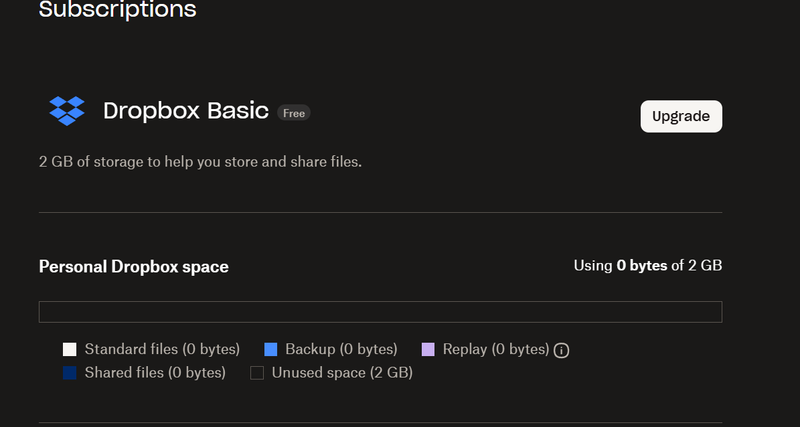This screenshot has height=427, width=800.
Task: Click the 2 GB storage description text
Action: (200, 161)
